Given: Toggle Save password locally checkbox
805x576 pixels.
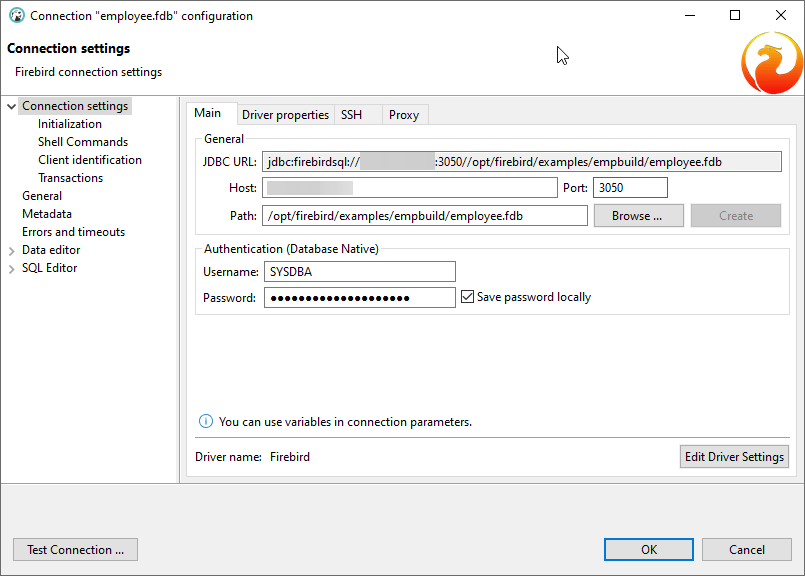Looking at the screenshot, I should 467,297.
